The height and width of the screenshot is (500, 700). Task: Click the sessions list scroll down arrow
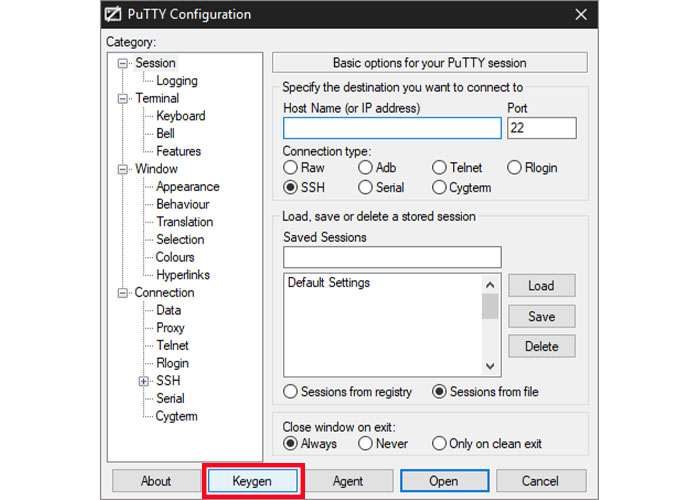(x=490, y=367)
